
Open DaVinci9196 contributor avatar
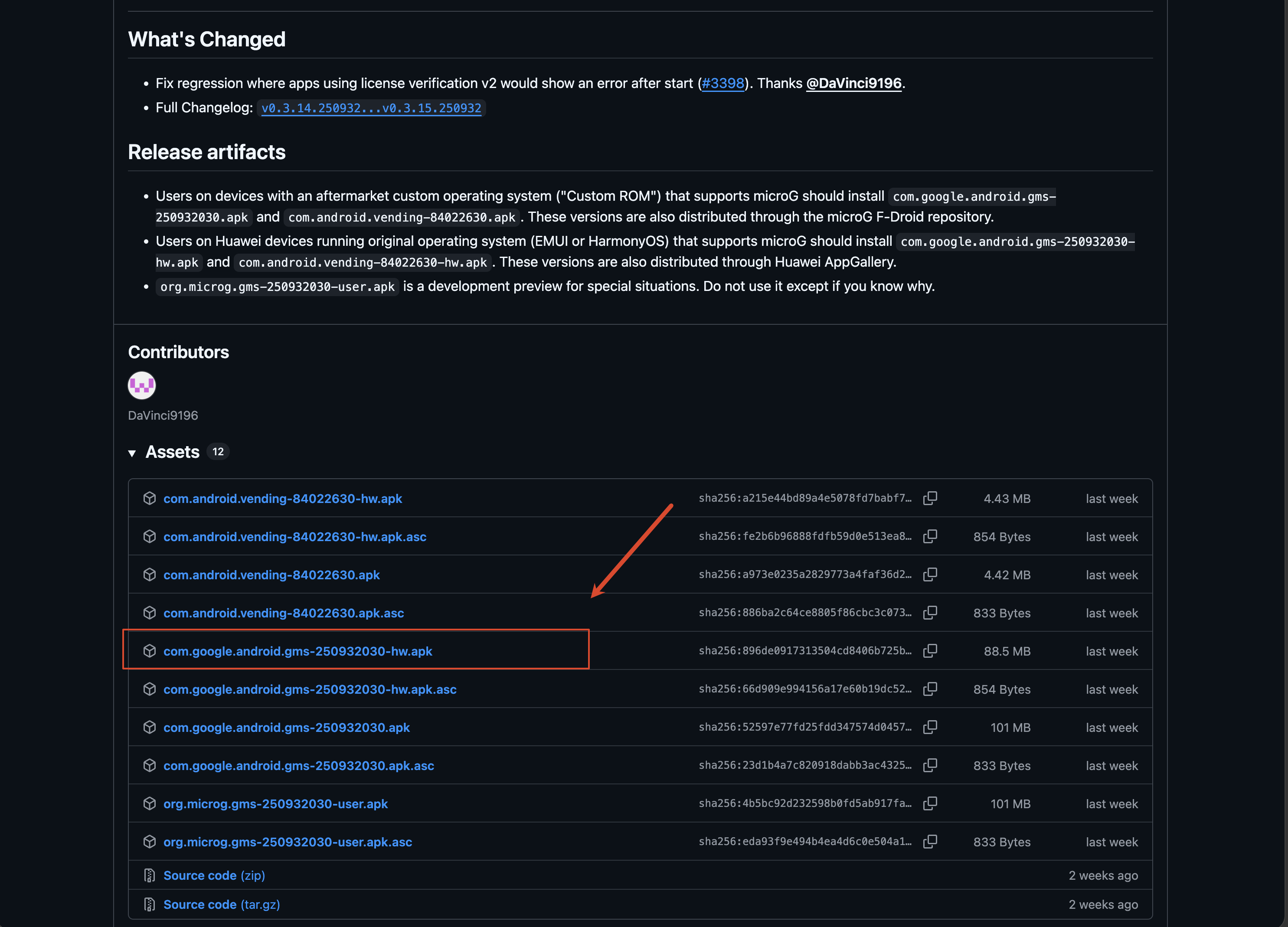point(142,385)
